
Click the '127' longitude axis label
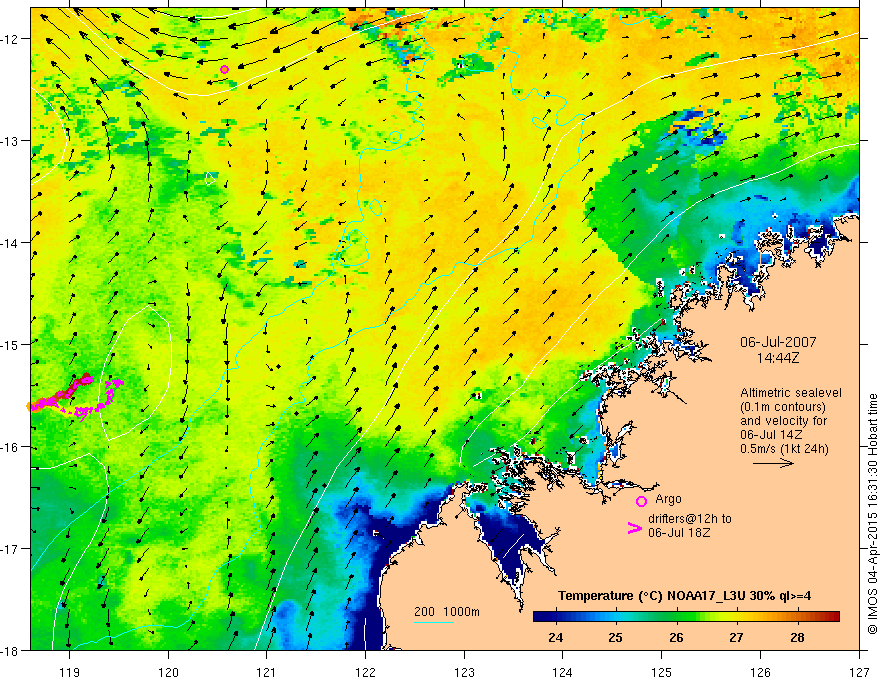click(x=859, y=672)
